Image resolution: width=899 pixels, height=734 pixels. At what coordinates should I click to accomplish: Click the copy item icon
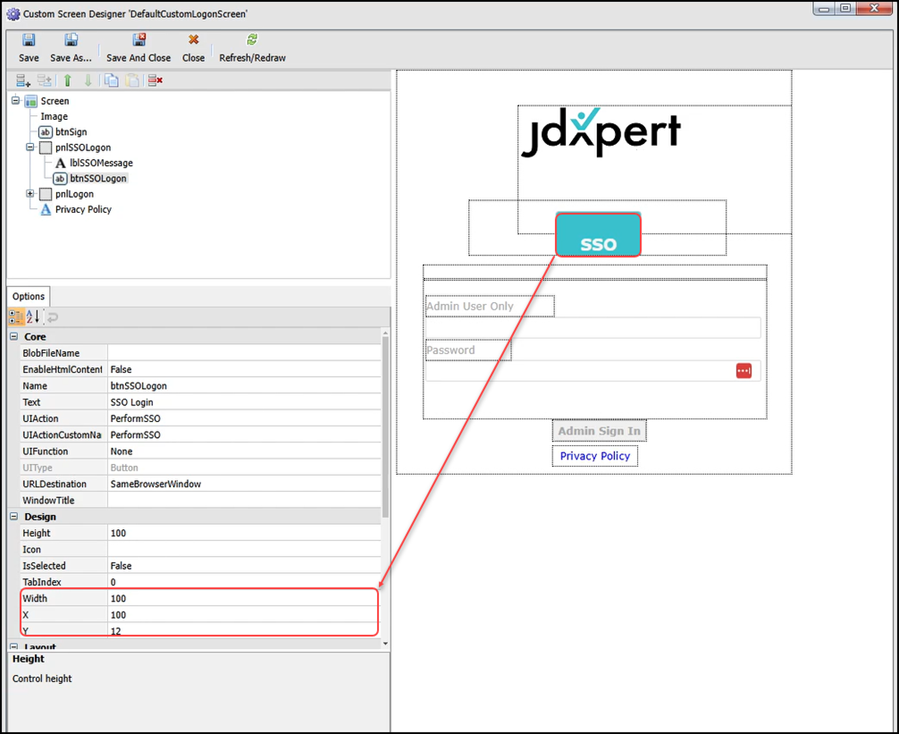click(x=111, y=81)
